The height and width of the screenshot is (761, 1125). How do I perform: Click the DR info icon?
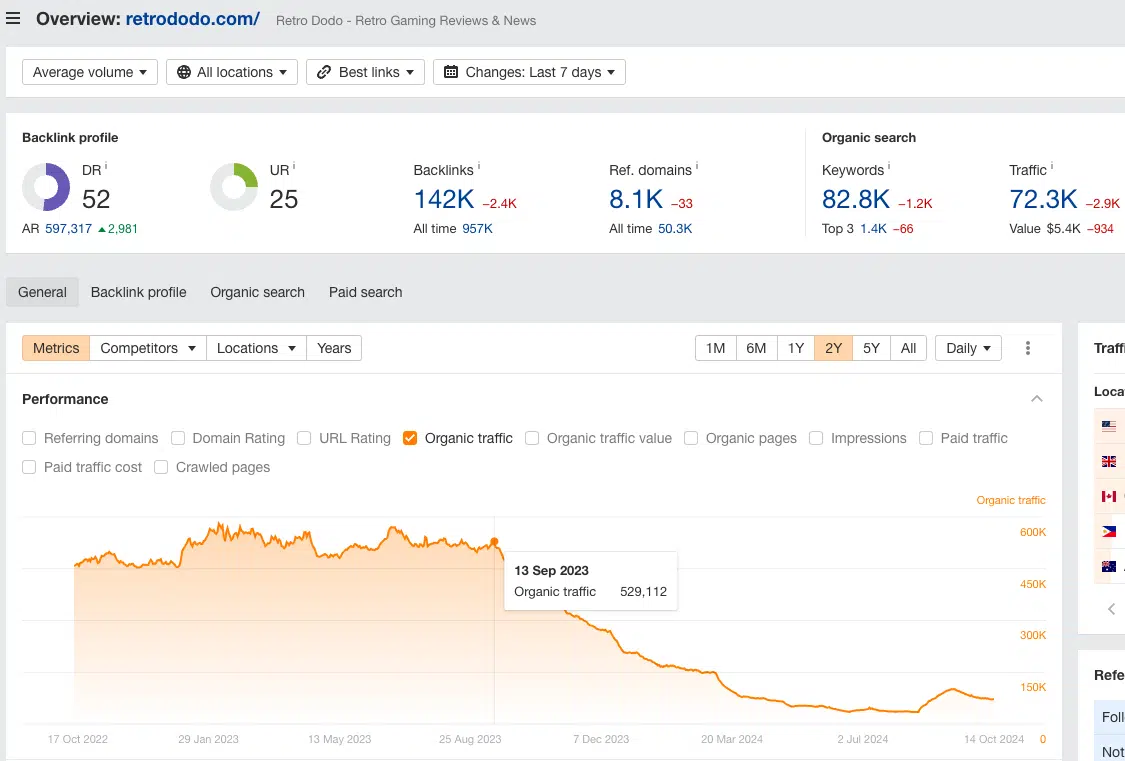(x=103, y=164)
